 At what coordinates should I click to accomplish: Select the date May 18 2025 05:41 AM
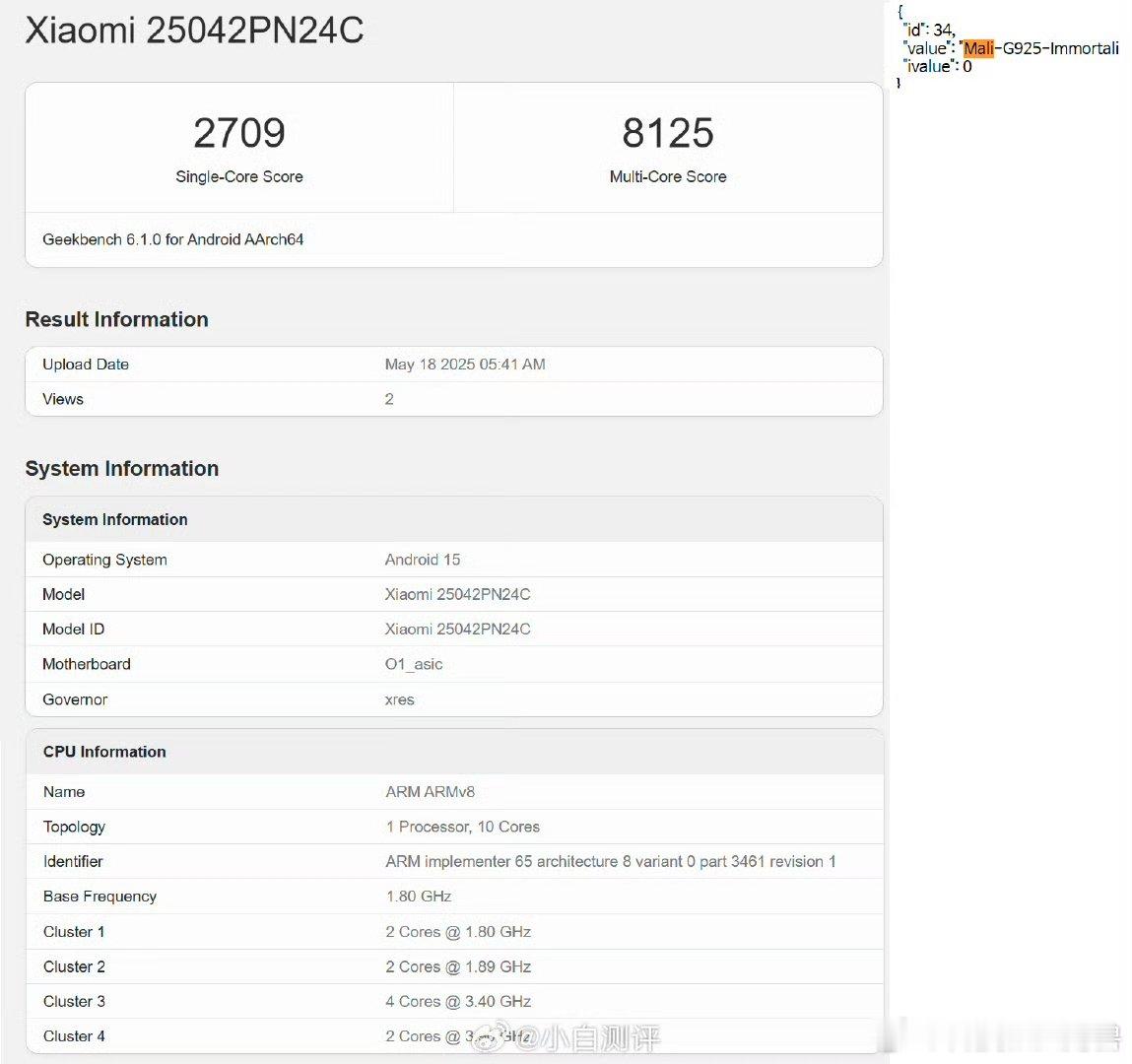tap(465, 365)
